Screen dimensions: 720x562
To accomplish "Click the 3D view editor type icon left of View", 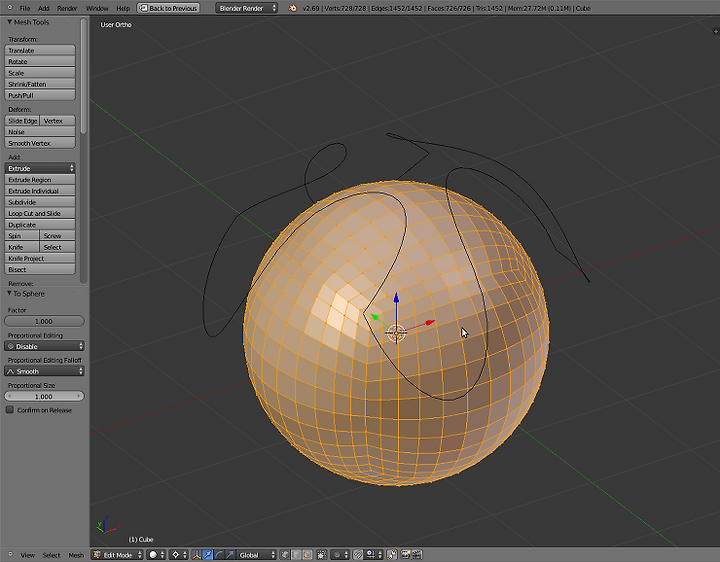I will click(x=10, y=554).
